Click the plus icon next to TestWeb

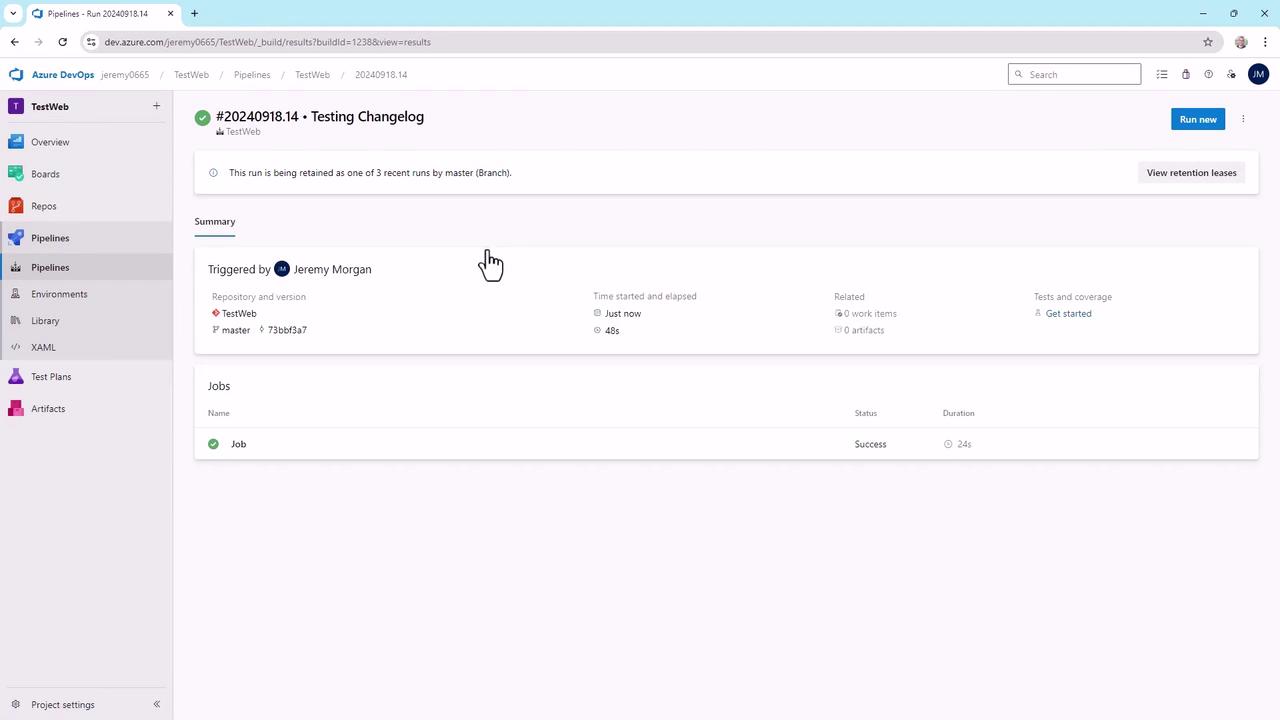[156, 106]
